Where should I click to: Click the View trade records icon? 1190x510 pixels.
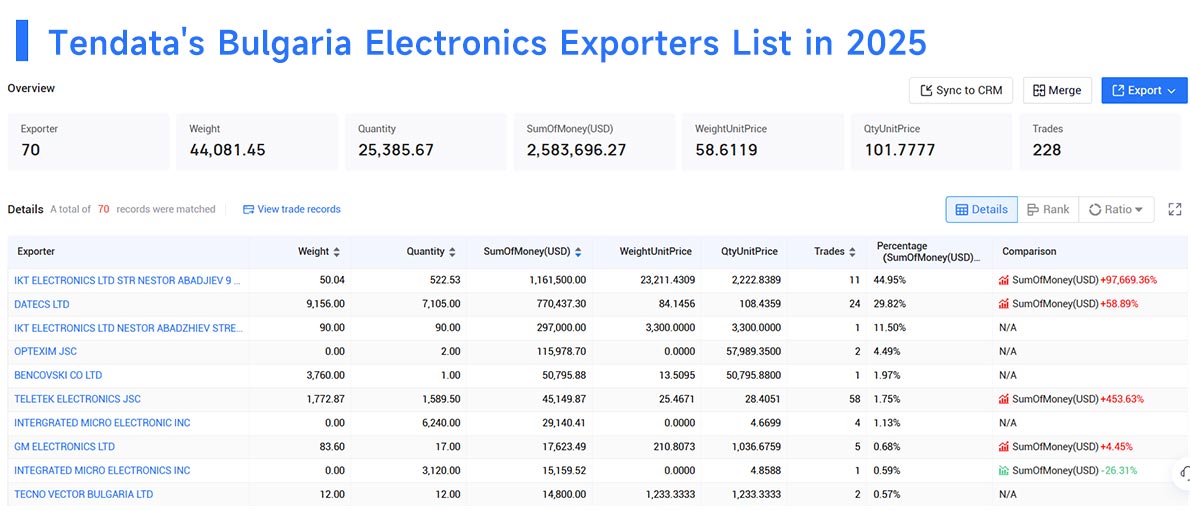[x=248, y=209]
